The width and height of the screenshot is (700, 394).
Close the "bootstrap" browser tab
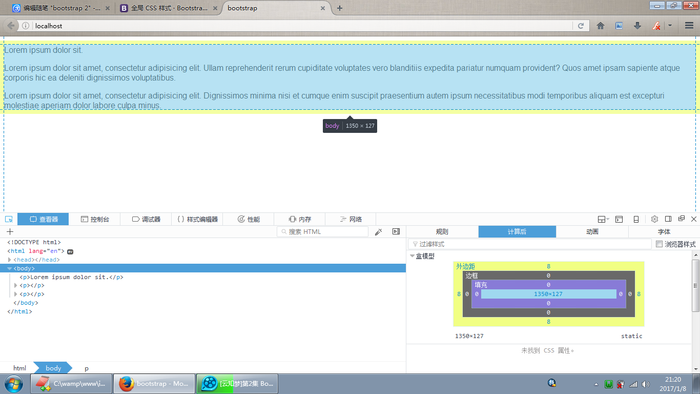(x=322, y=8)
